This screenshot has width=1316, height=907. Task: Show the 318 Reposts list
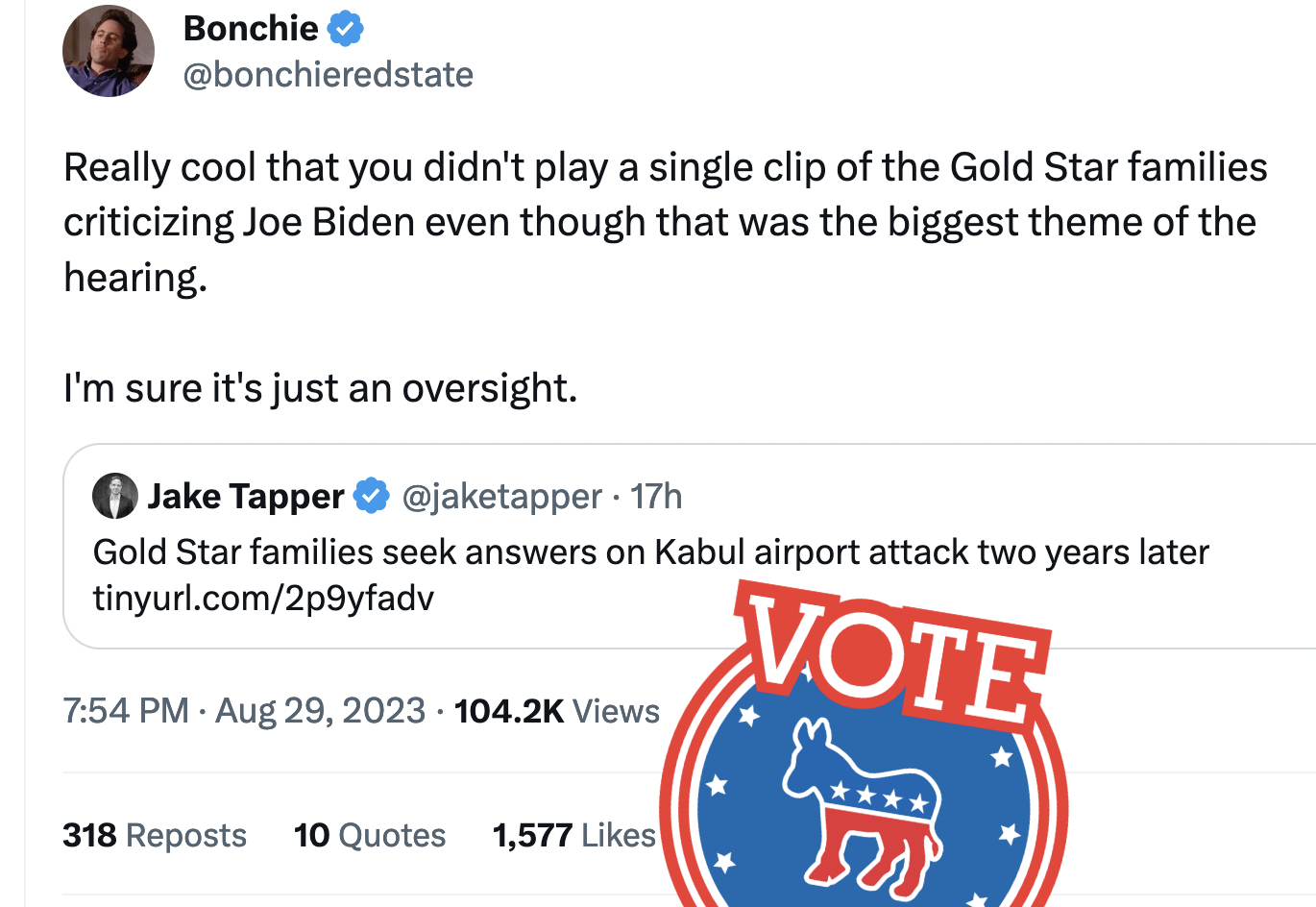pos(155,835)
